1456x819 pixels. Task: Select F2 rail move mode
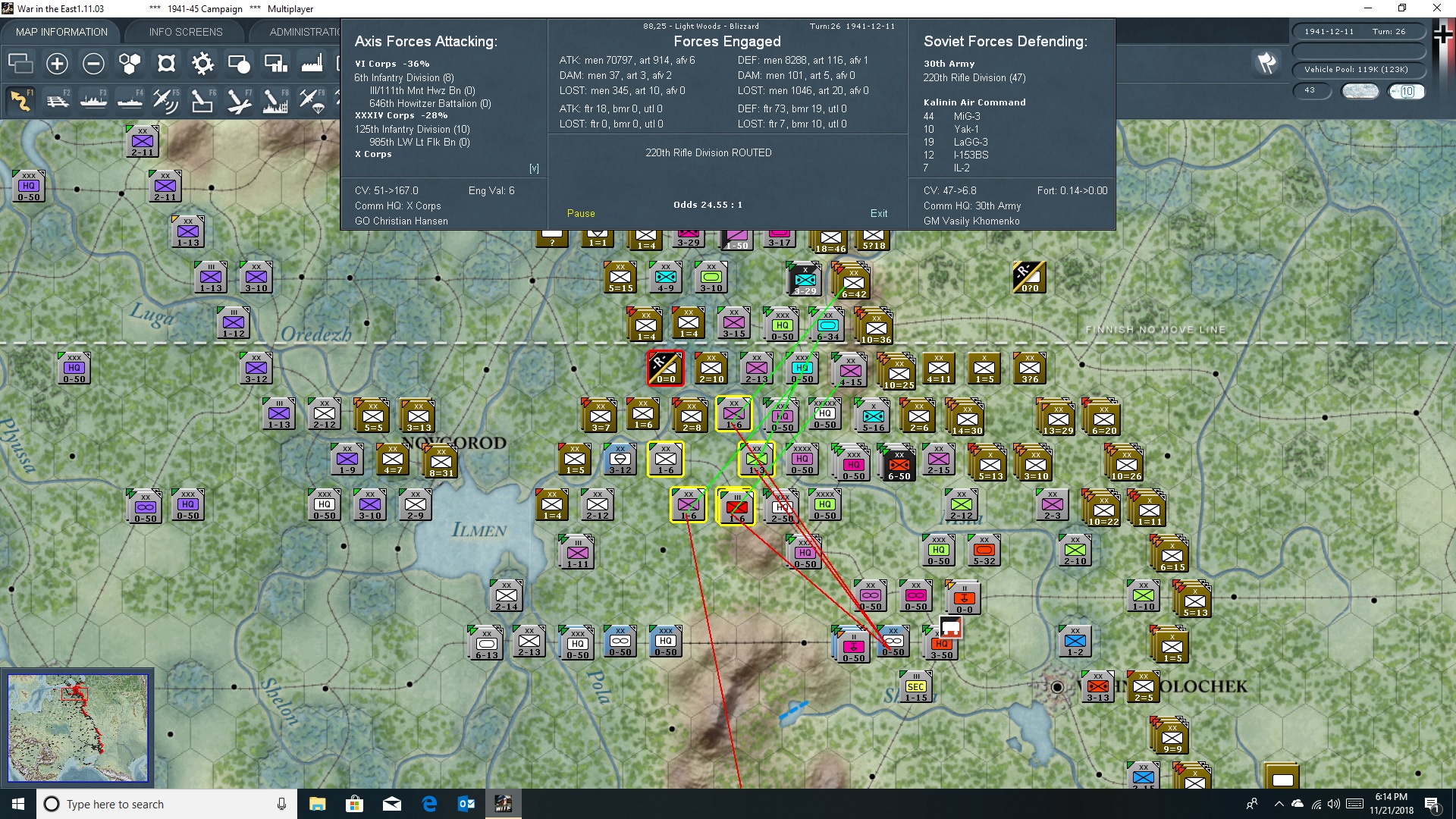(x=57, y=100)
